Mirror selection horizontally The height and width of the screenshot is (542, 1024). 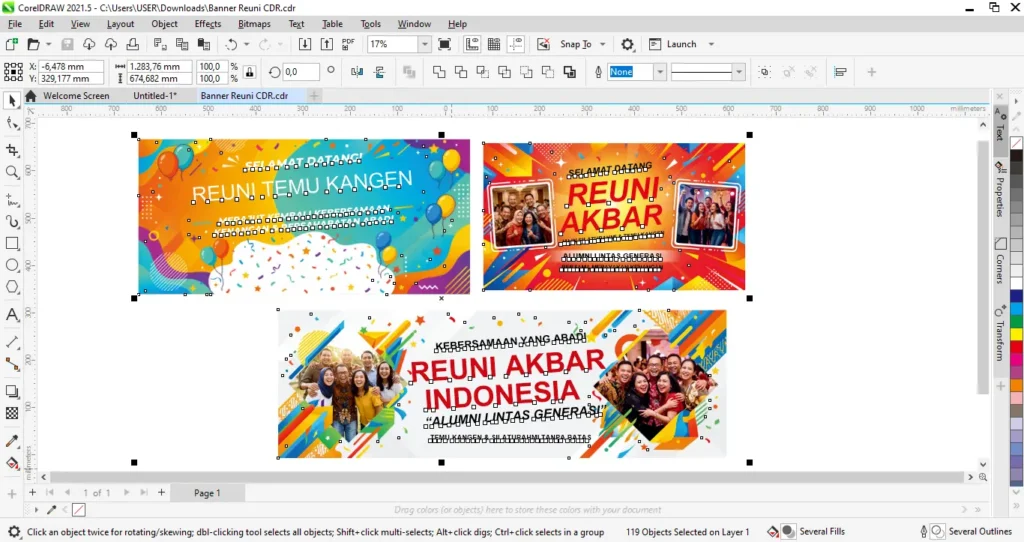tap(357, 72)
